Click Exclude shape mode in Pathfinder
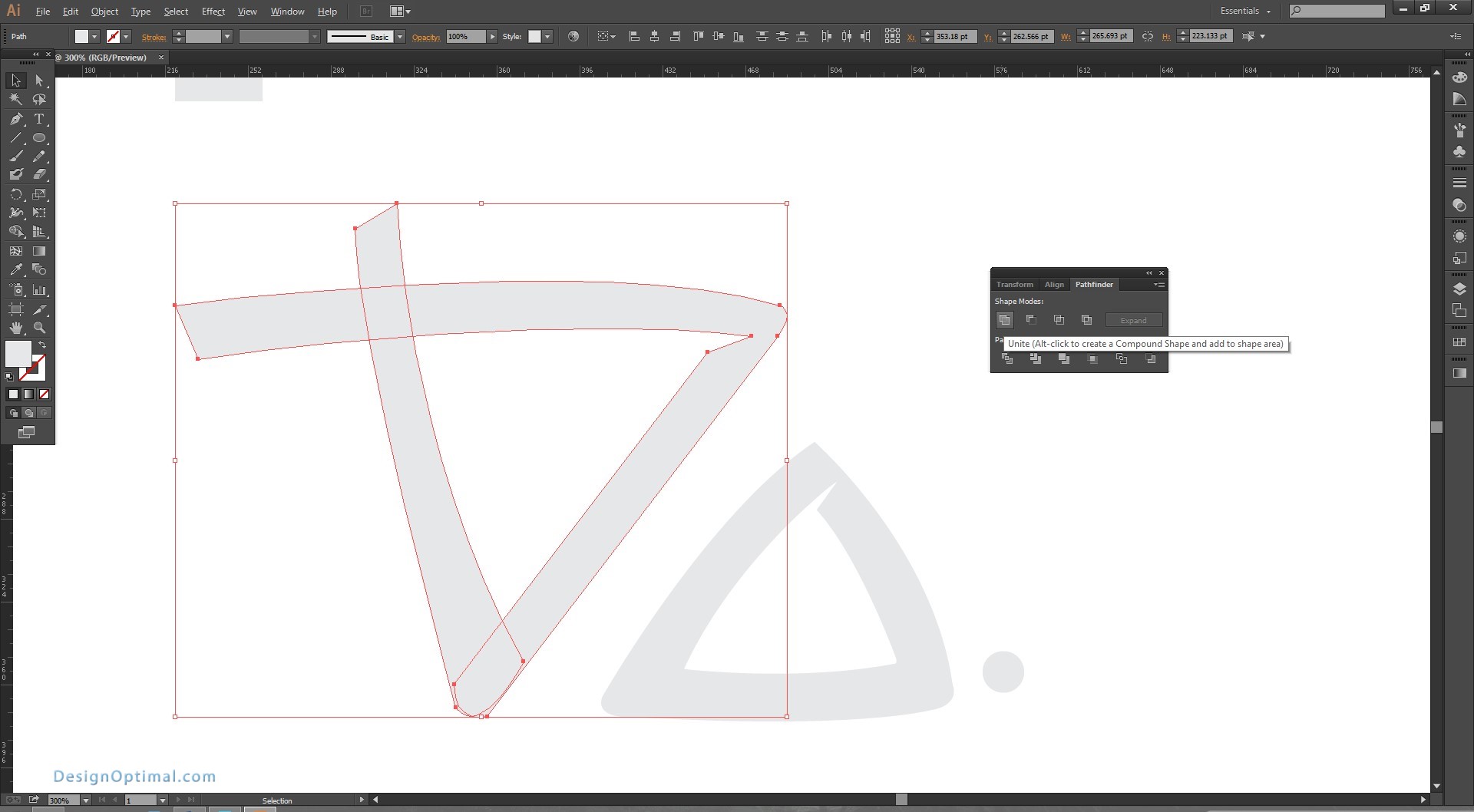1474x812 pixels. [1086, 320]
